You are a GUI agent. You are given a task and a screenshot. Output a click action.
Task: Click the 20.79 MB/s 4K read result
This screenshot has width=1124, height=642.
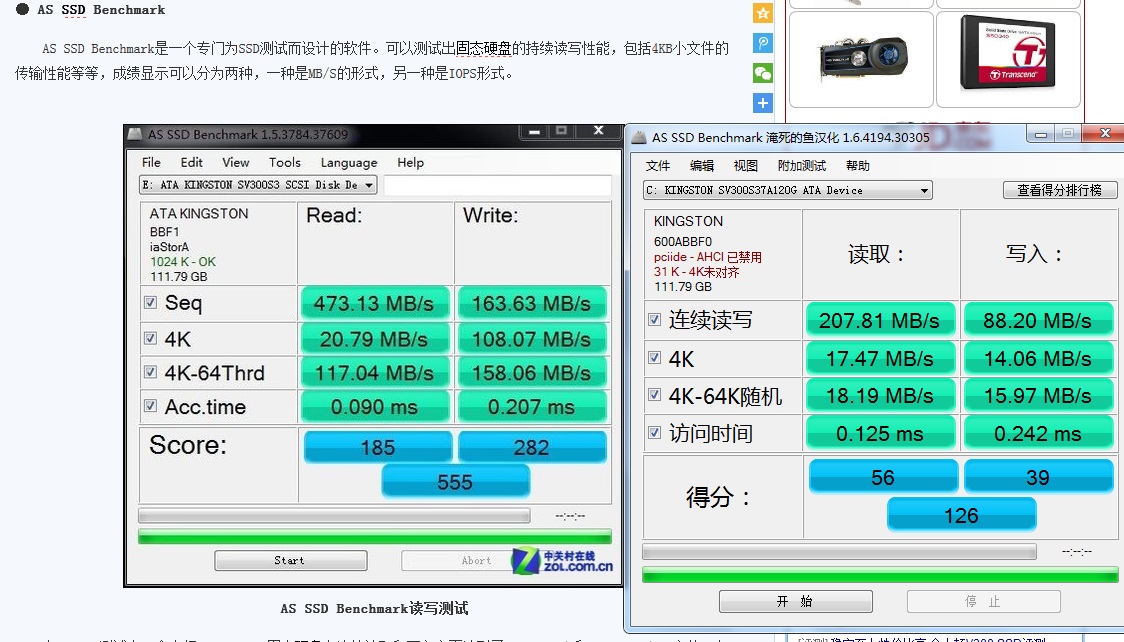(375, 338)
